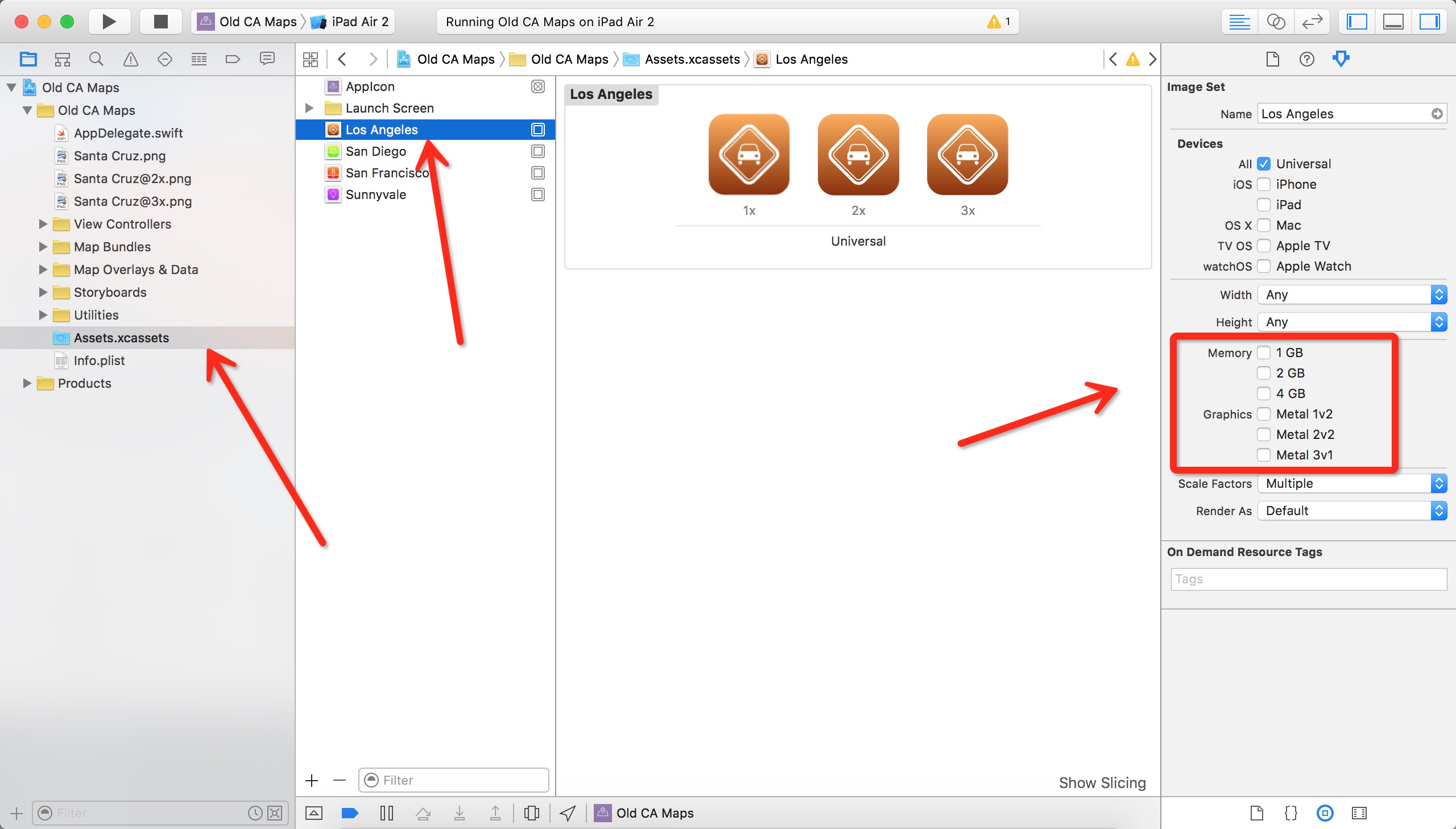Click the Stop button in toolbar

(161, 22)
